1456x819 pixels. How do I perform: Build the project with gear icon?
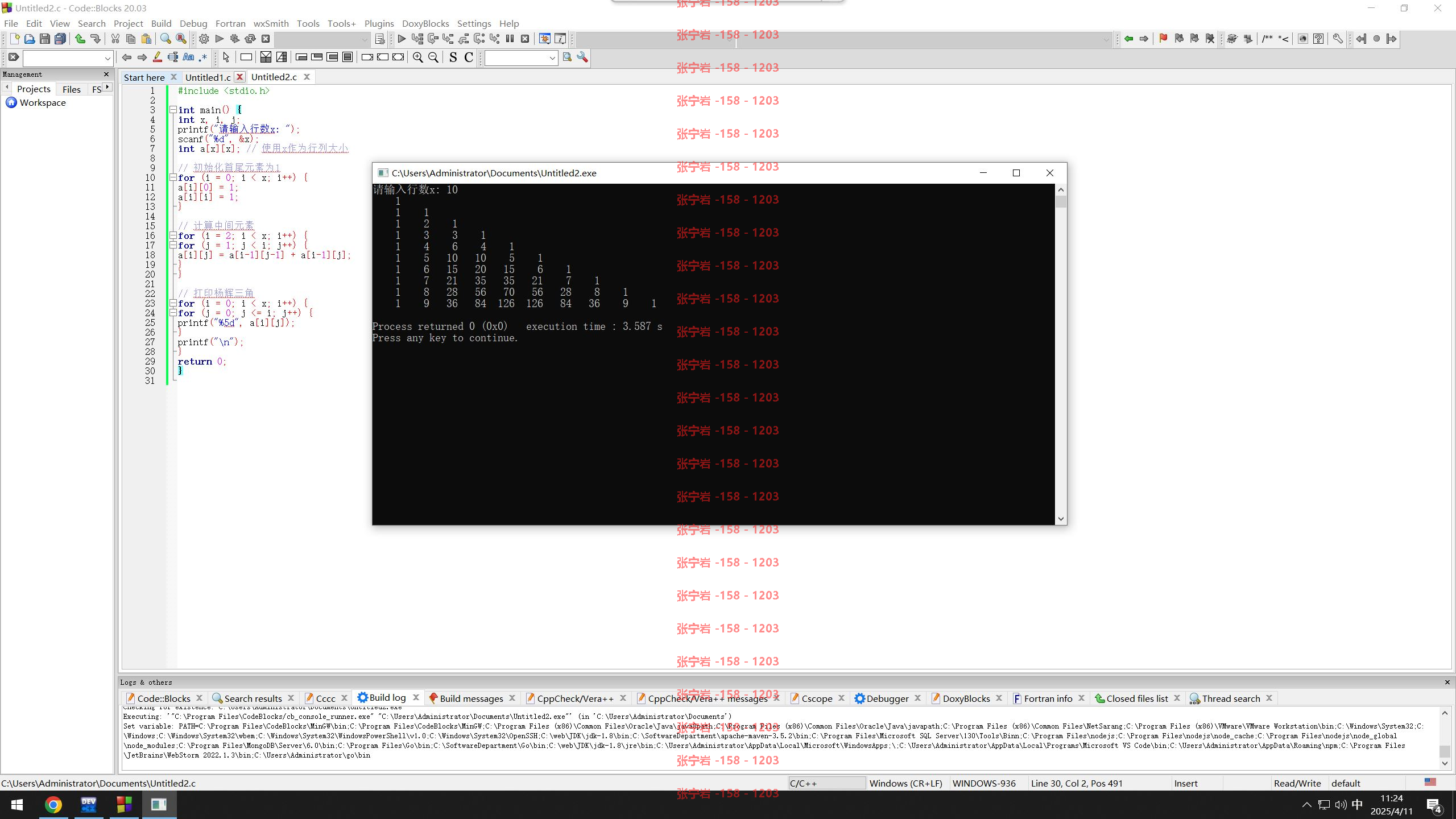[204, 39]
